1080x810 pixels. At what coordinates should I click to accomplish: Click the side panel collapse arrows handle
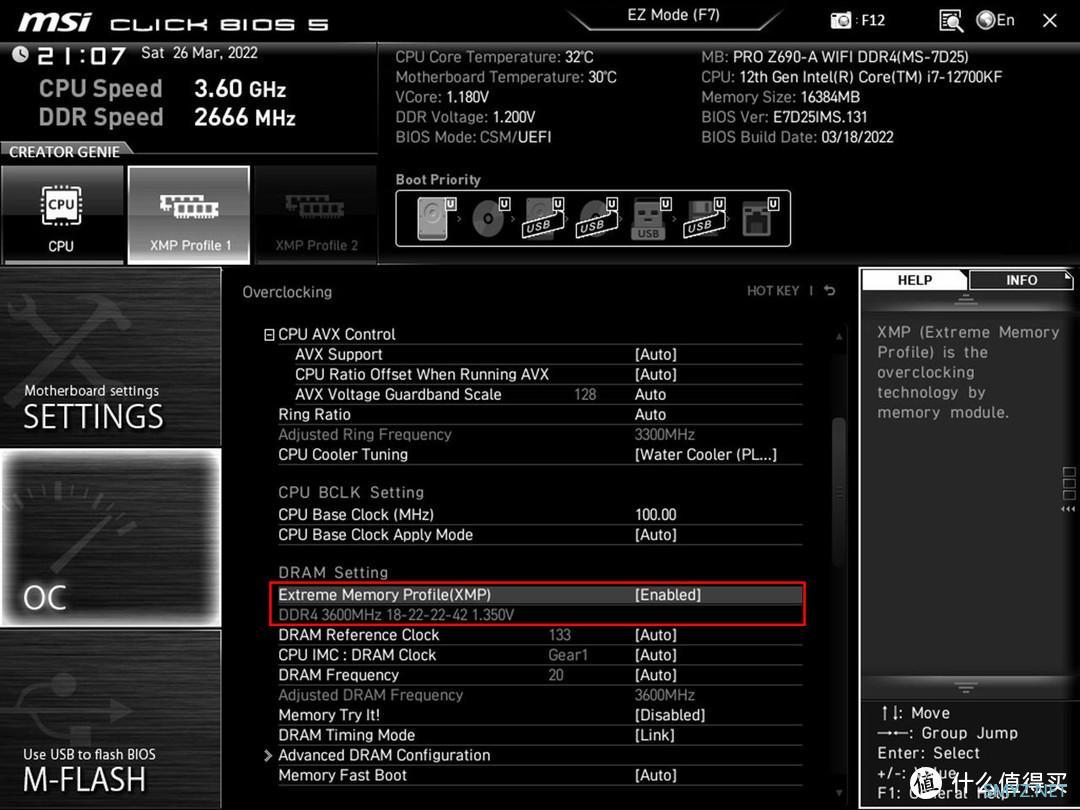(1068, 509)
